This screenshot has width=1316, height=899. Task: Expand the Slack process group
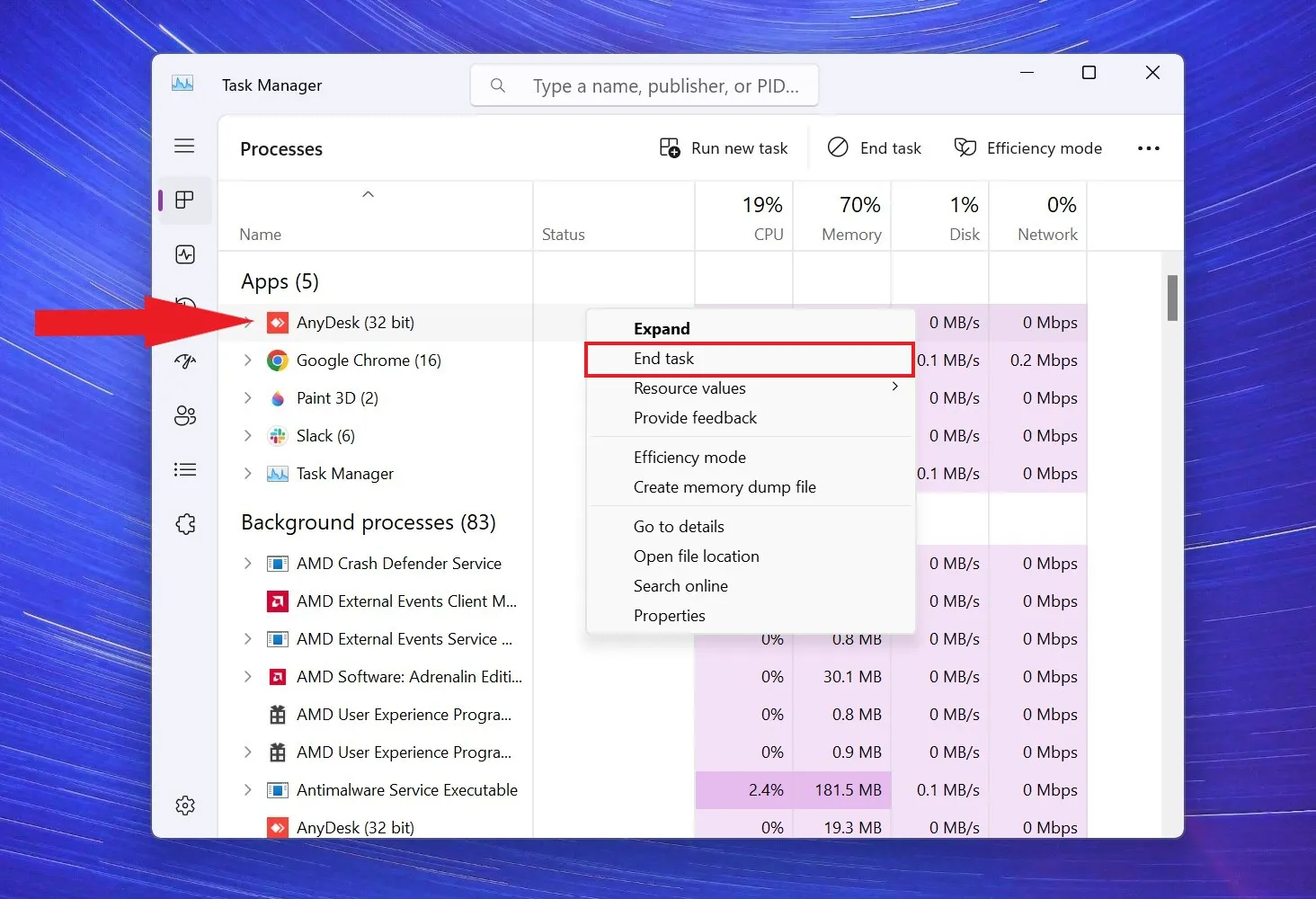248,436
